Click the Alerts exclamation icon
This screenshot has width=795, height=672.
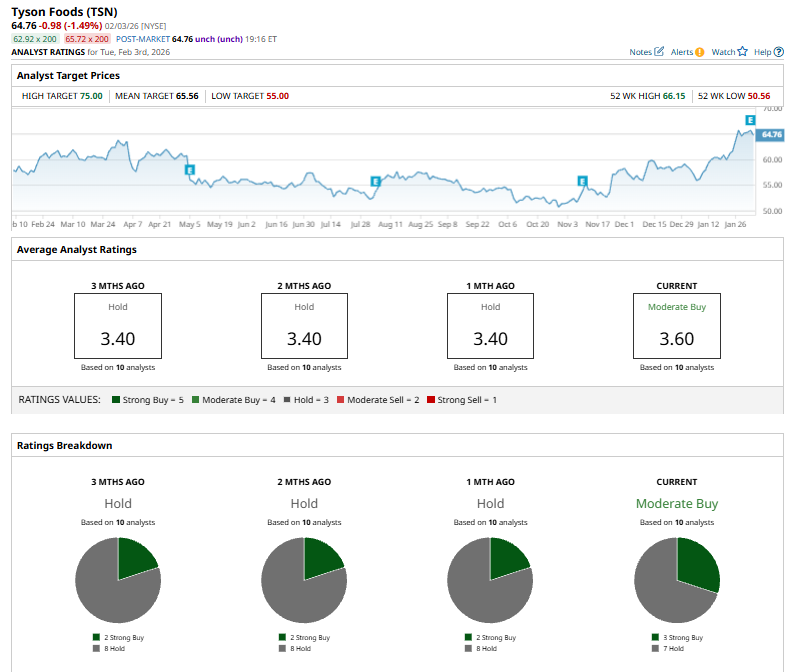(x=700, y=52)
